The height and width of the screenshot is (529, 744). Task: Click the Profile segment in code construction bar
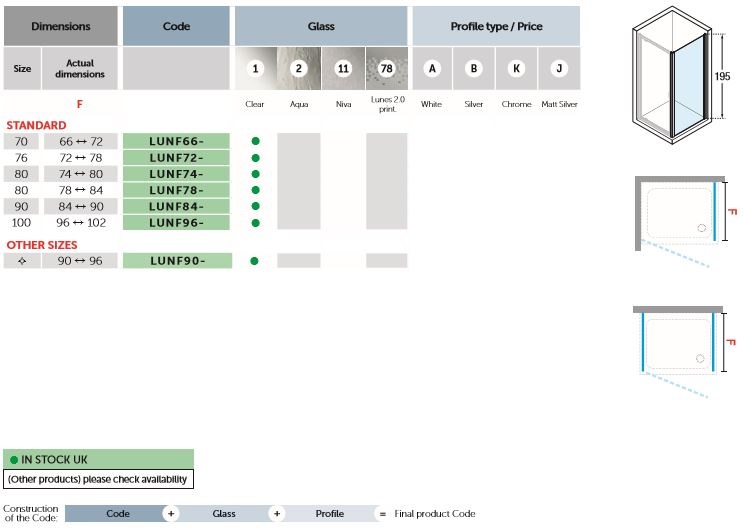click(330, 513)
